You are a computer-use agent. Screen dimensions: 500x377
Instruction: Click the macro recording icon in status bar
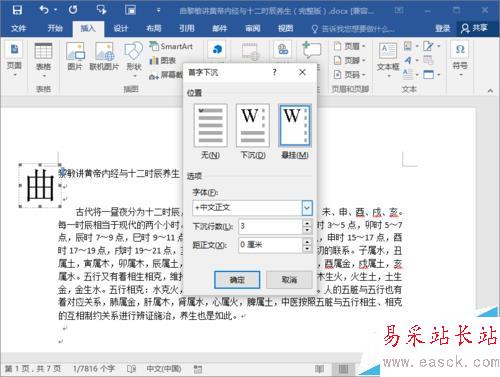[198, 369]
